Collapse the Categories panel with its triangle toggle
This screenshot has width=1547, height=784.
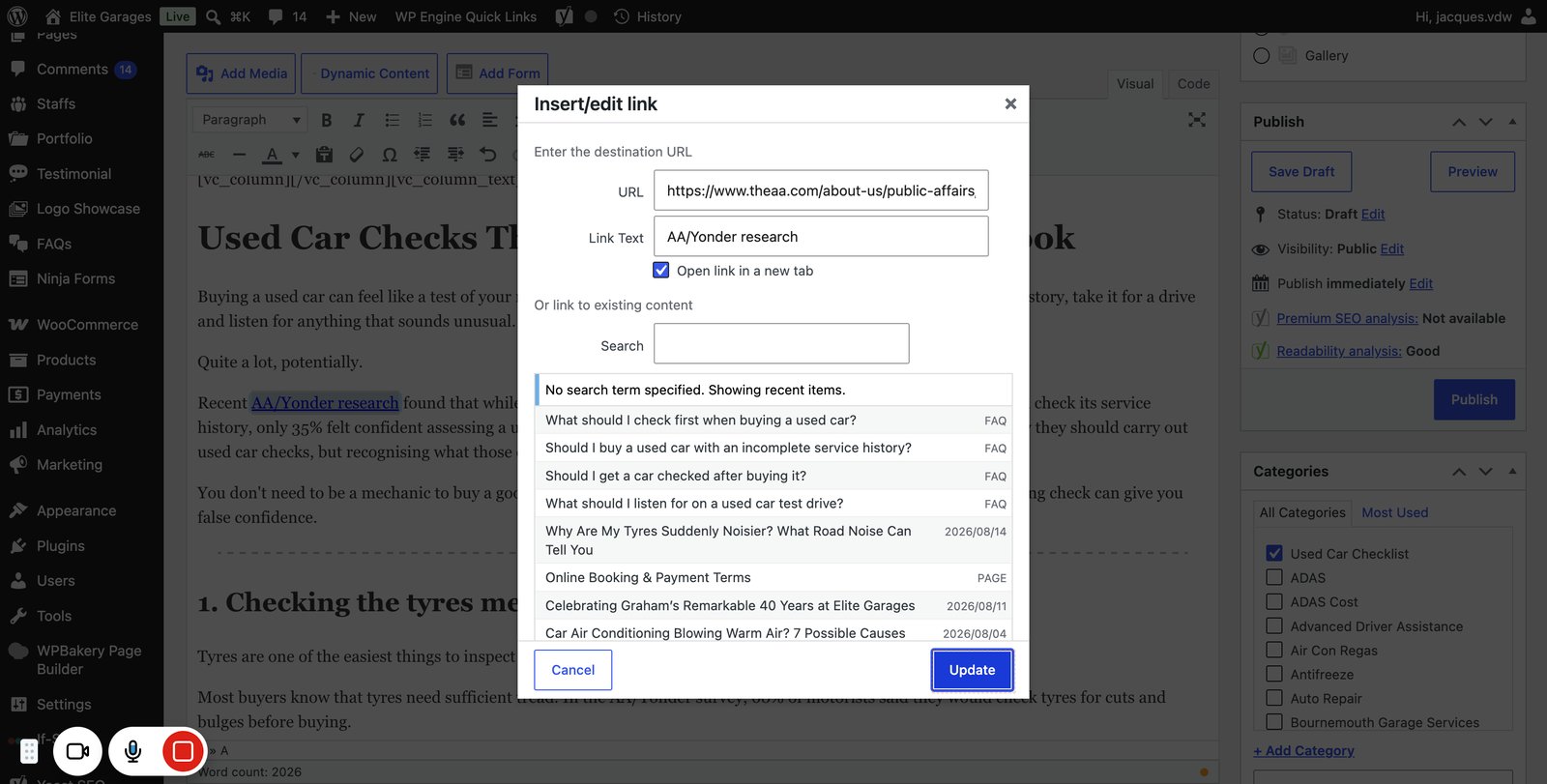[1512, 472]
